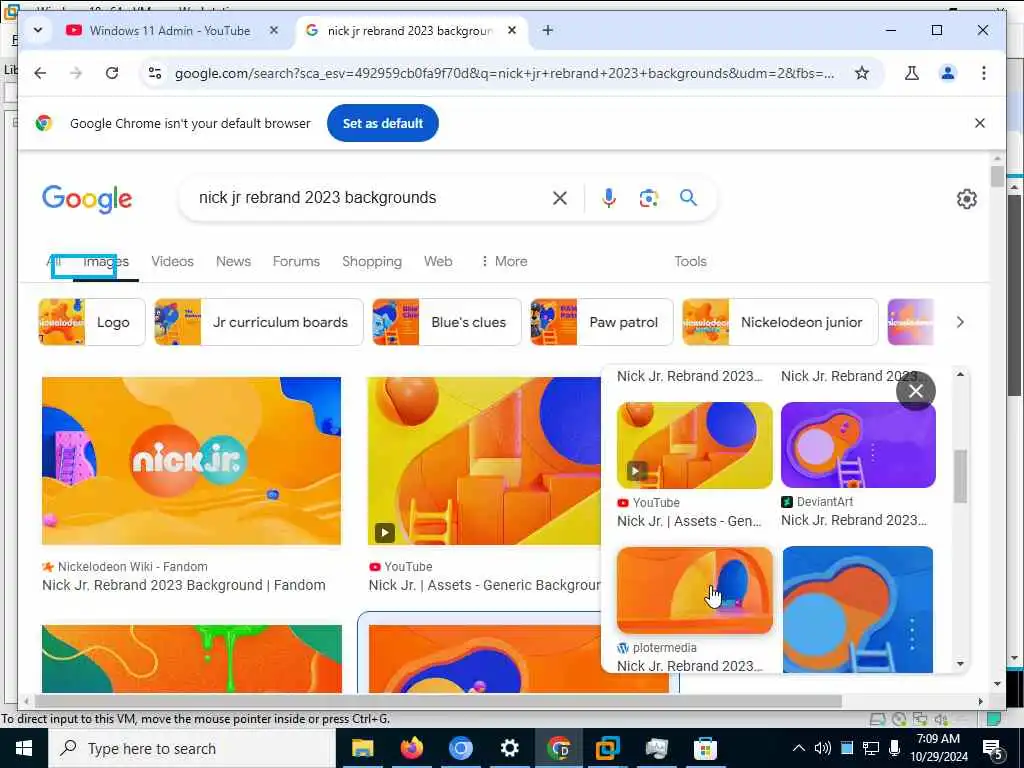Click the address bar URL field
The height and width of the screenshot is (768, 1024).
tap(504, 73)
